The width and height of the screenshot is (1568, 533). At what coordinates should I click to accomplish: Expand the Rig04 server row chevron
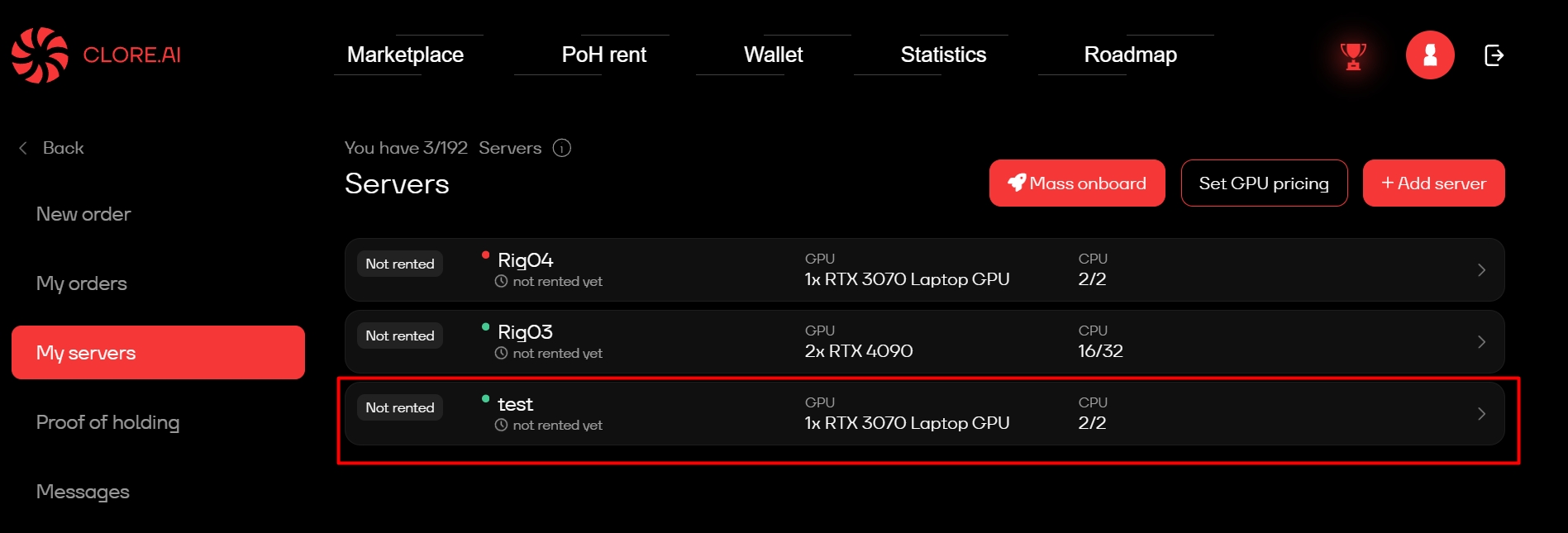[1481, 270]
